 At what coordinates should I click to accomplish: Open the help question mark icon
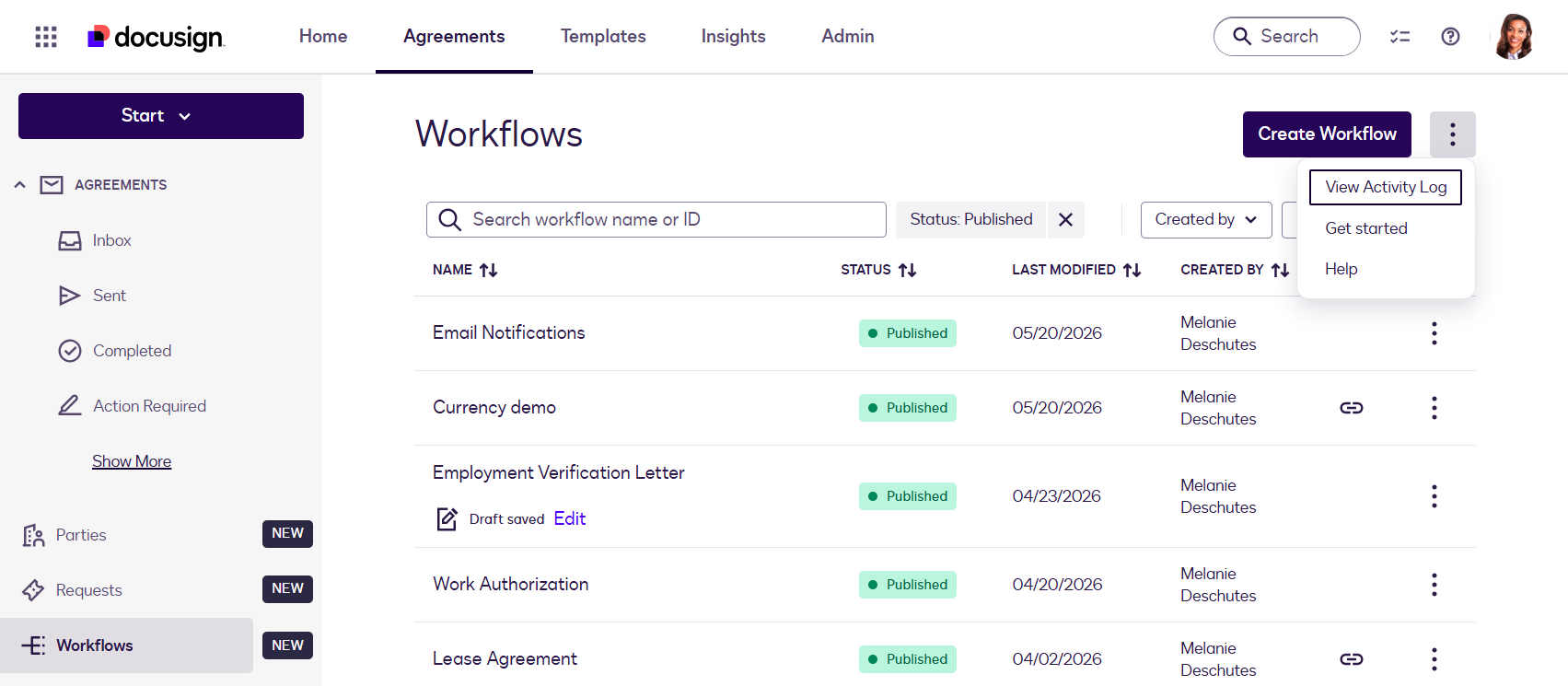click(1450, 37)
